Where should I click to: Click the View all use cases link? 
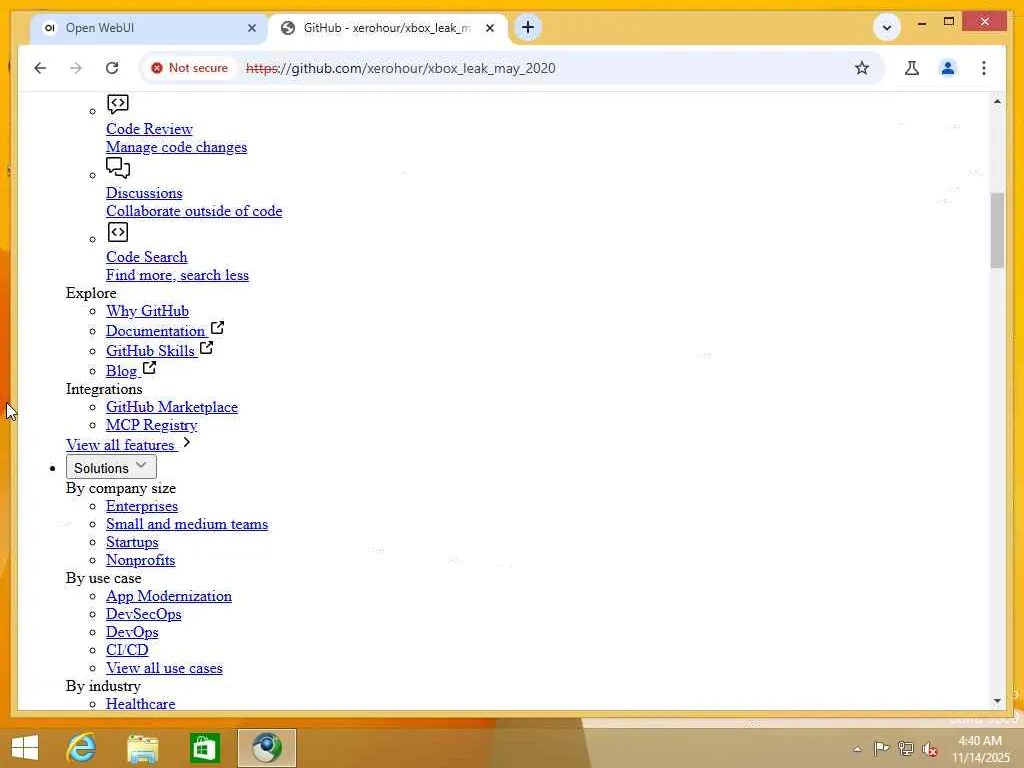(x=164, y=667)
